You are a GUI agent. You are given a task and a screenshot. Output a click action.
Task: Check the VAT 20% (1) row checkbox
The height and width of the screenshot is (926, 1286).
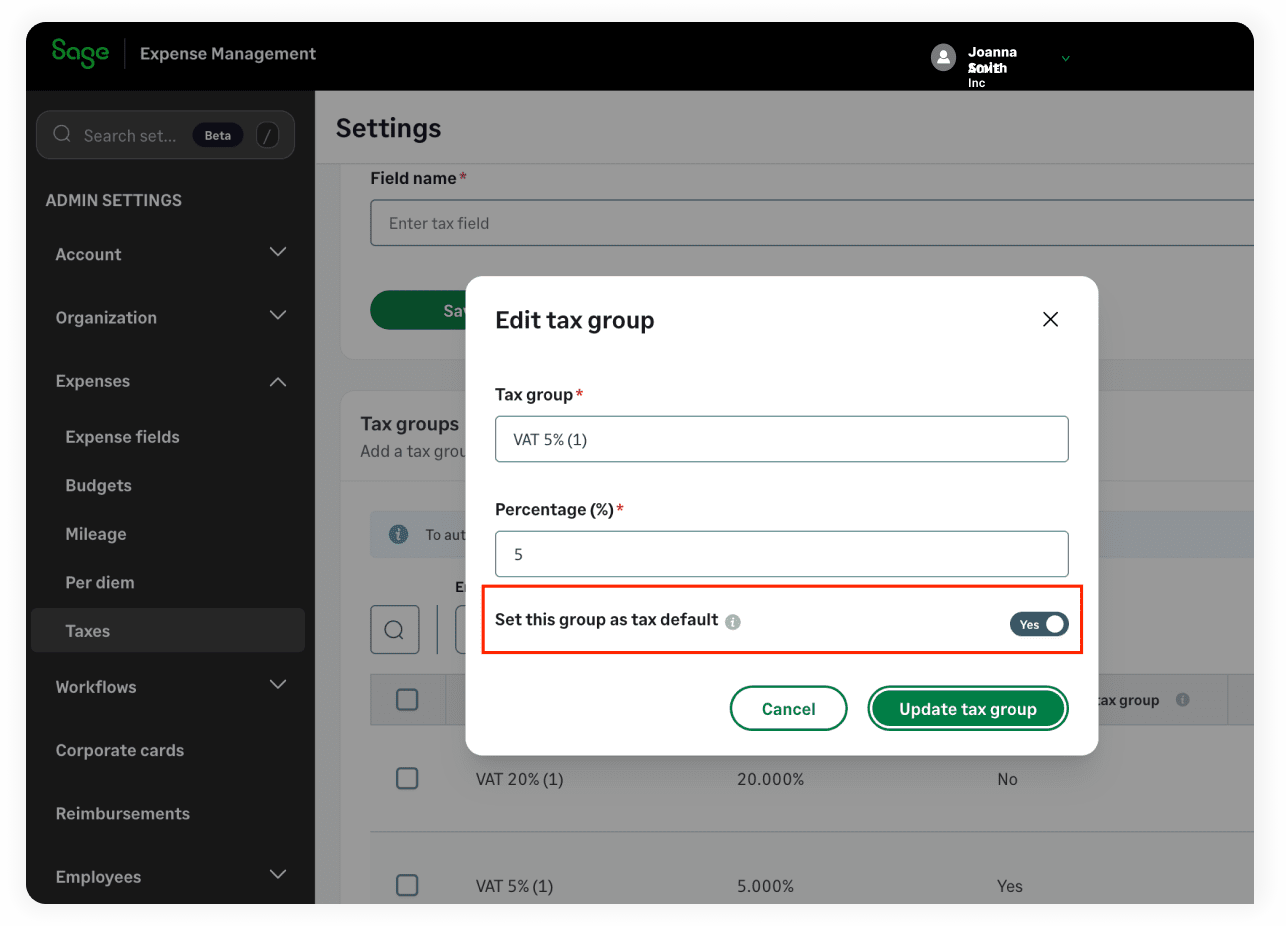[x=407, y=778]
